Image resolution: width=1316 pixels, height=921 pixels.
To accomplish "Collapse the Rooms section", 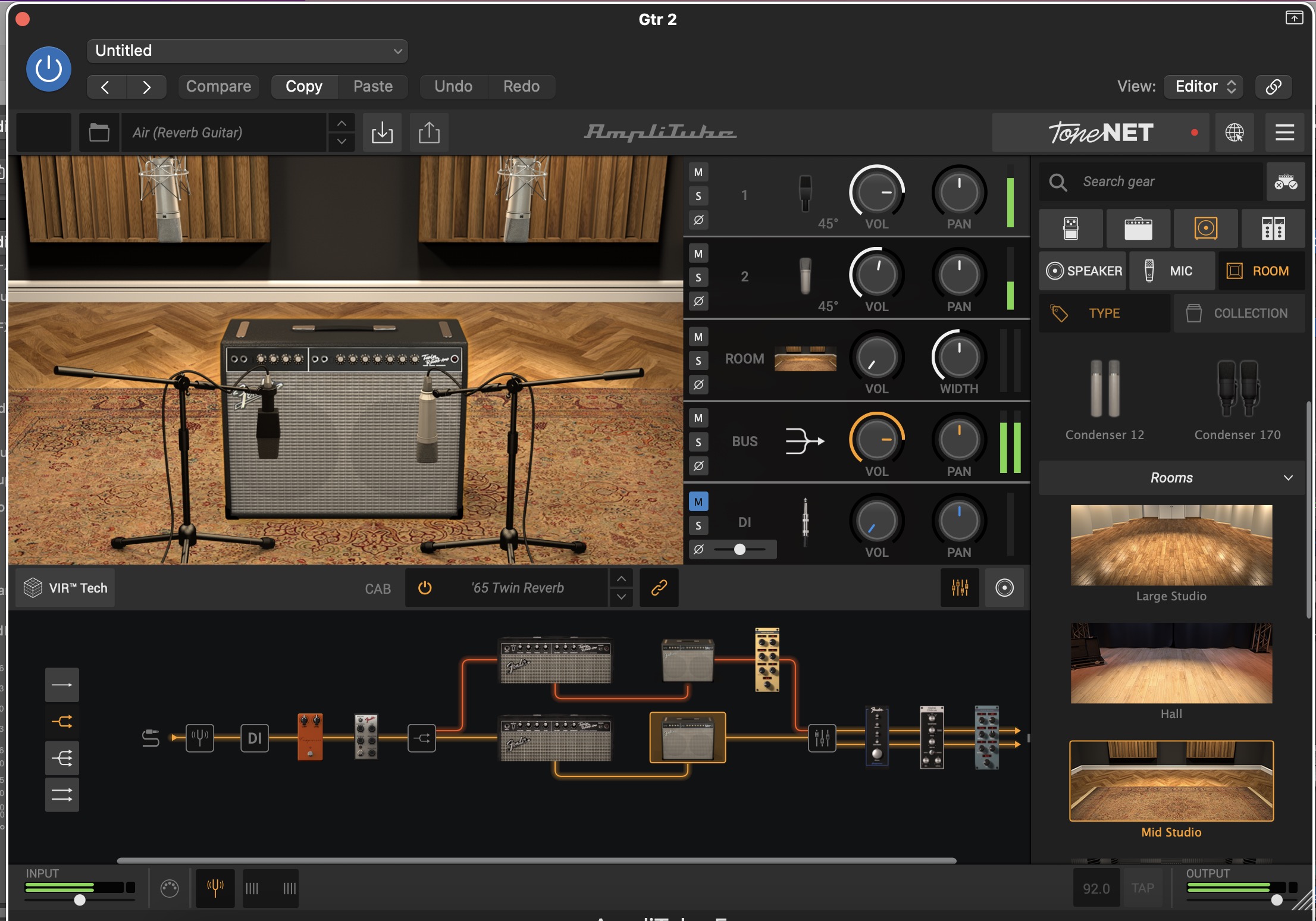I will 1171,478.
